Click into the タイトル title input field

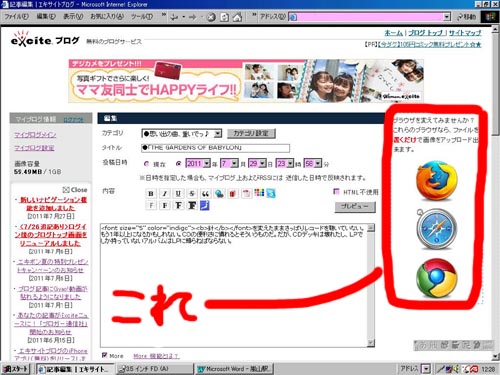click(x=215, y=148)
